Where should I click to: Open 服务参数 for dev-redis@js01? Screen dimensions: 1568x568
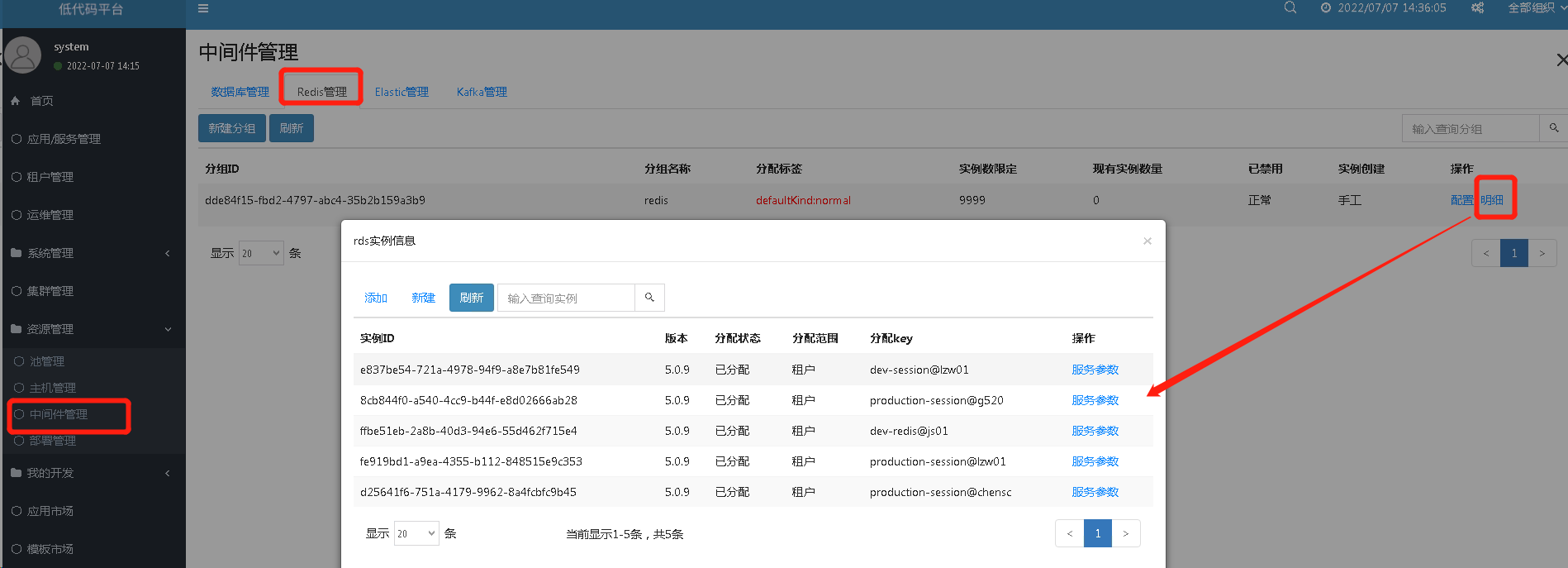(1095, 431)
